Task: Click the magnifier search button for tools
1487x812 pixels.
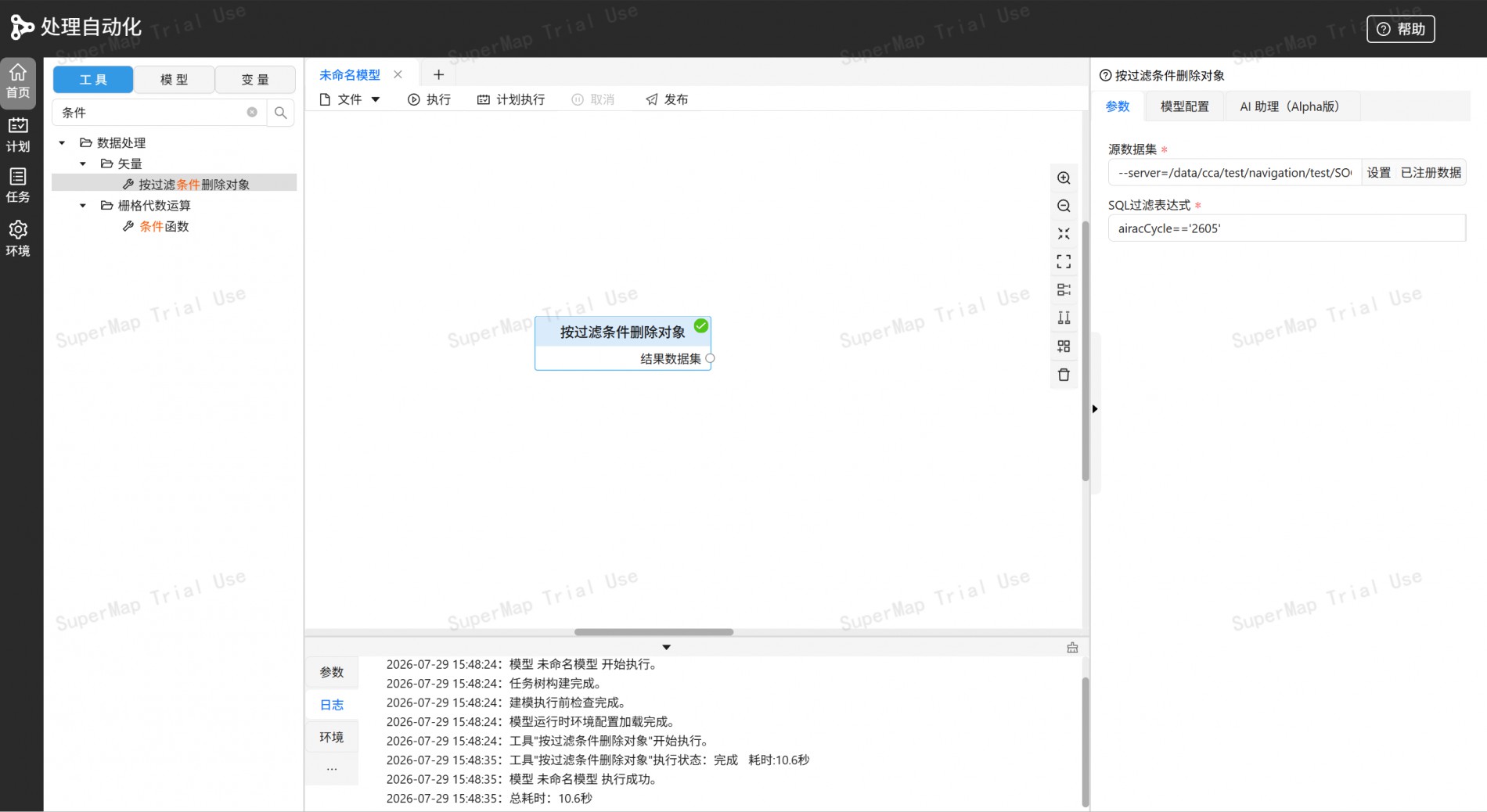Action: tap(281, 113)
